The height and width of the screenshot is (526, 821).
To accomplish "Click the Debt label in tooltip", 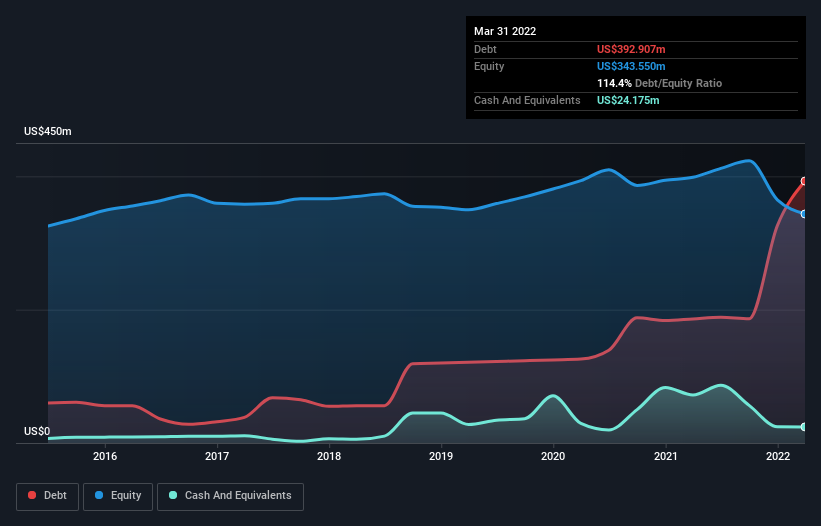I will tap(485, 49).
